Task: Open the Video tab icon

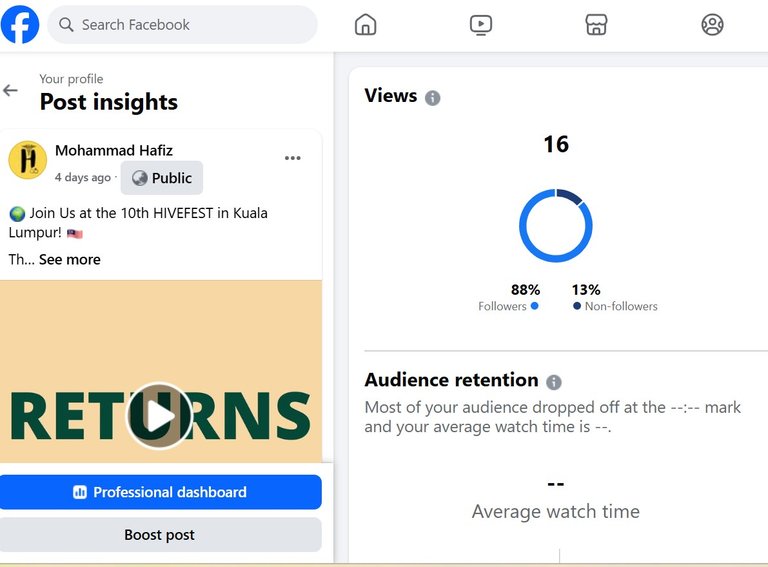Action: [481, 24]
